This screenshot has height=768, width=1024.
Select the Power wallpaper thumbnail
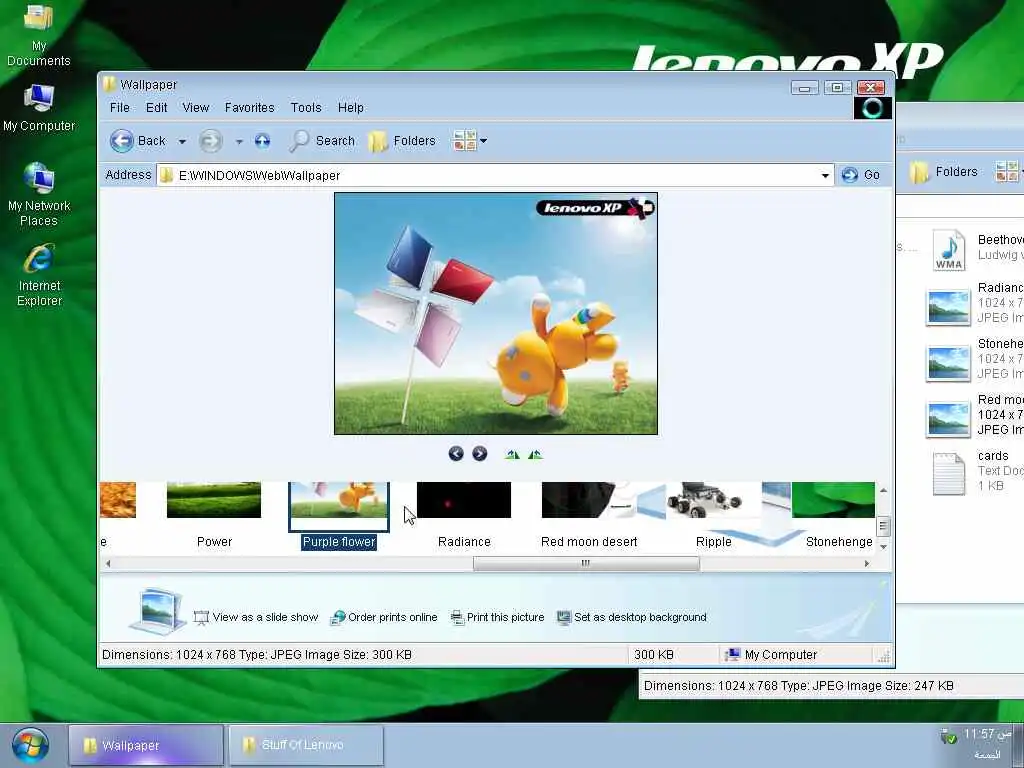pyautogui.click(x=214, y=500)
